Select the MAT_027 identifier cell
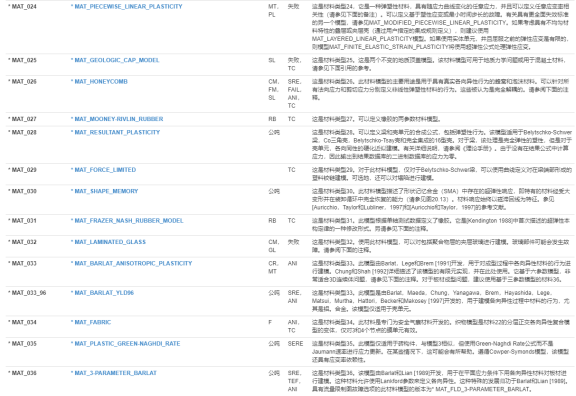 (x=22, y=119)
